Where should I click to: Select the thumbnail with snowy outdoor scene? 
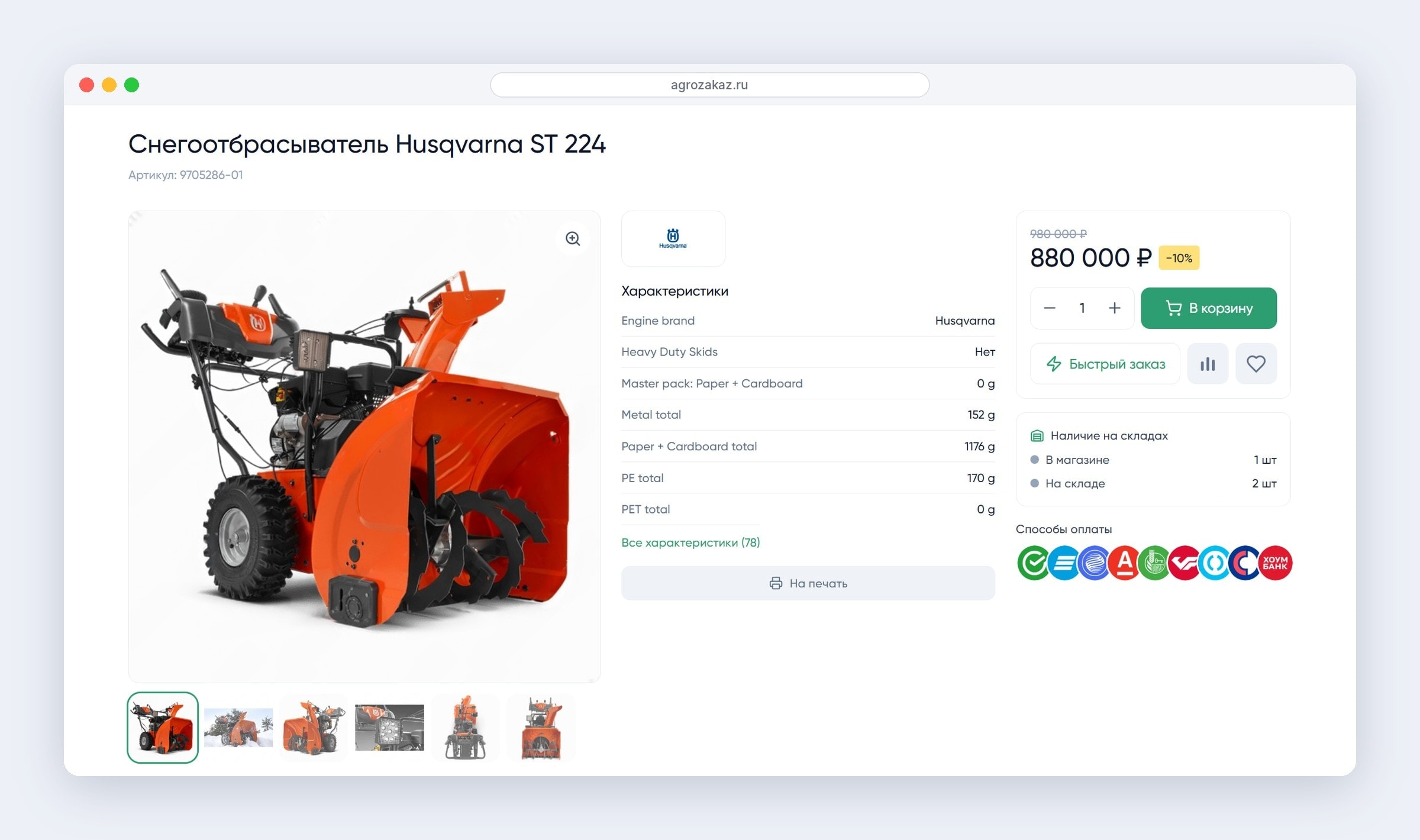point(238,728)
